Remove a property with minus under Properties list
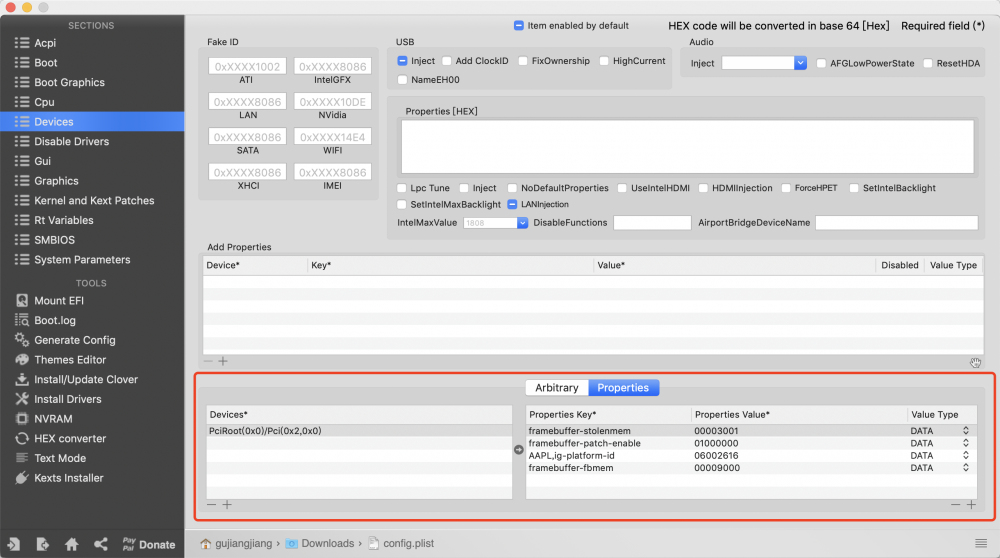 (955, 504)
